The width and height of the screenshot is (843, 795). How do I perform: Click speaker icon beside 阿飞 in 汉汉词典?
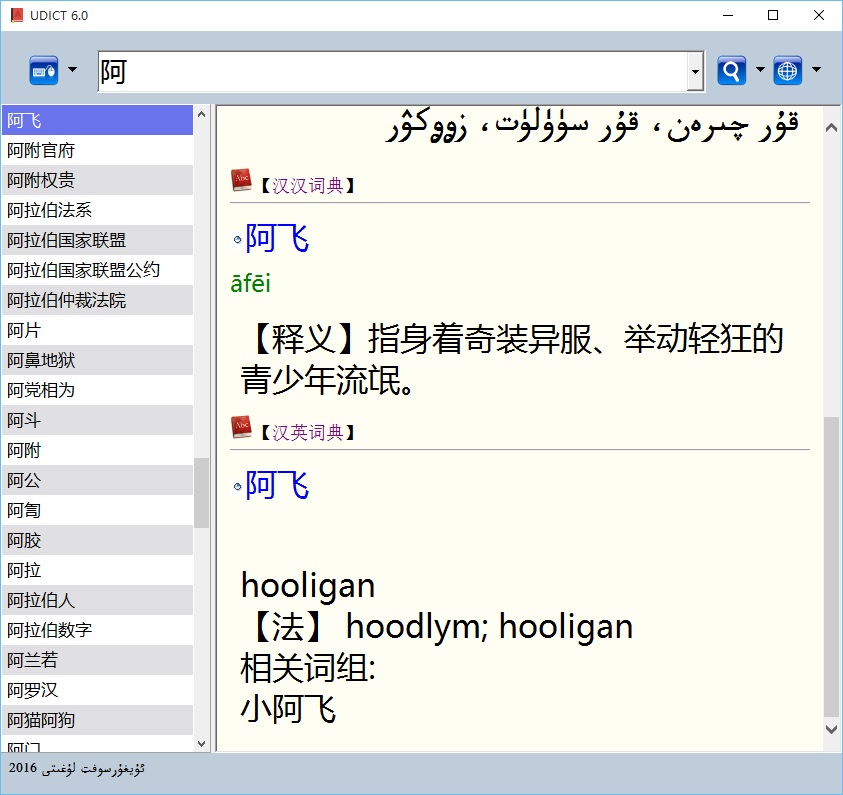[237, 240]
